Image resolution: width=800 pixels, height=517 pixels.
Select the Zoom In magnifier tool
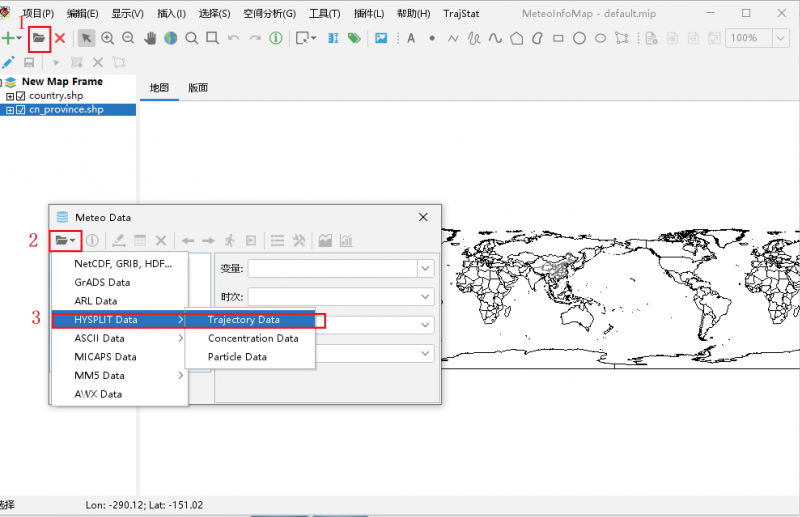[108, 38]
